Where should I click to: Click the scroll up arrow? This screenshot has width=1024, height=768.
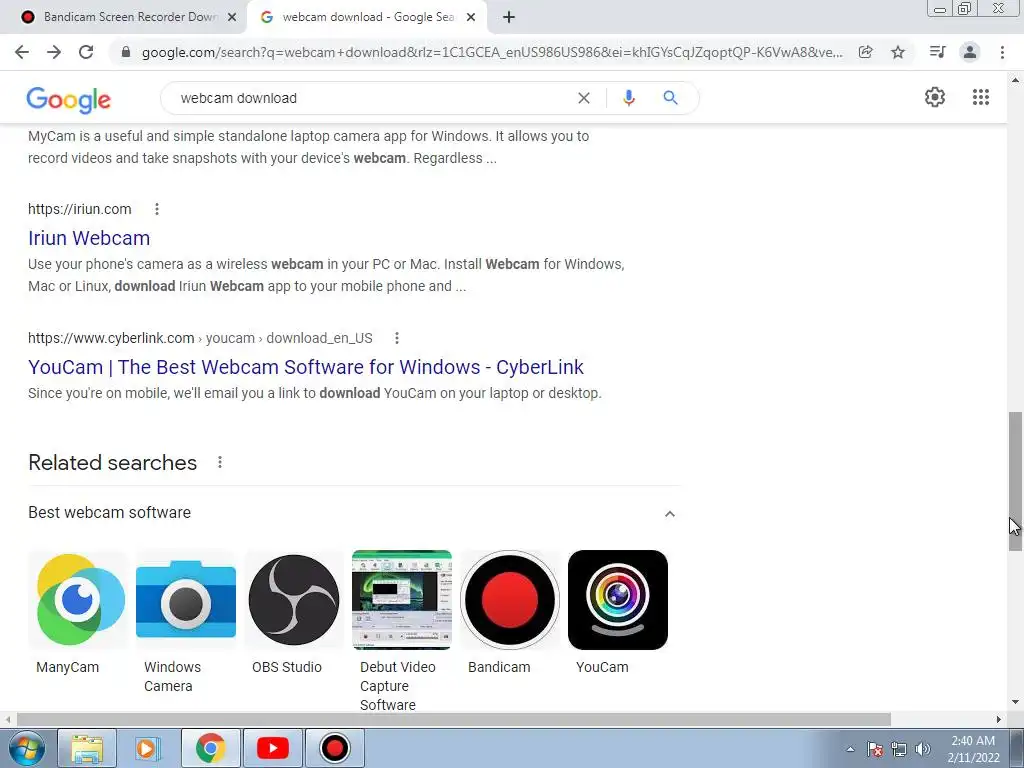[1015, 80]
